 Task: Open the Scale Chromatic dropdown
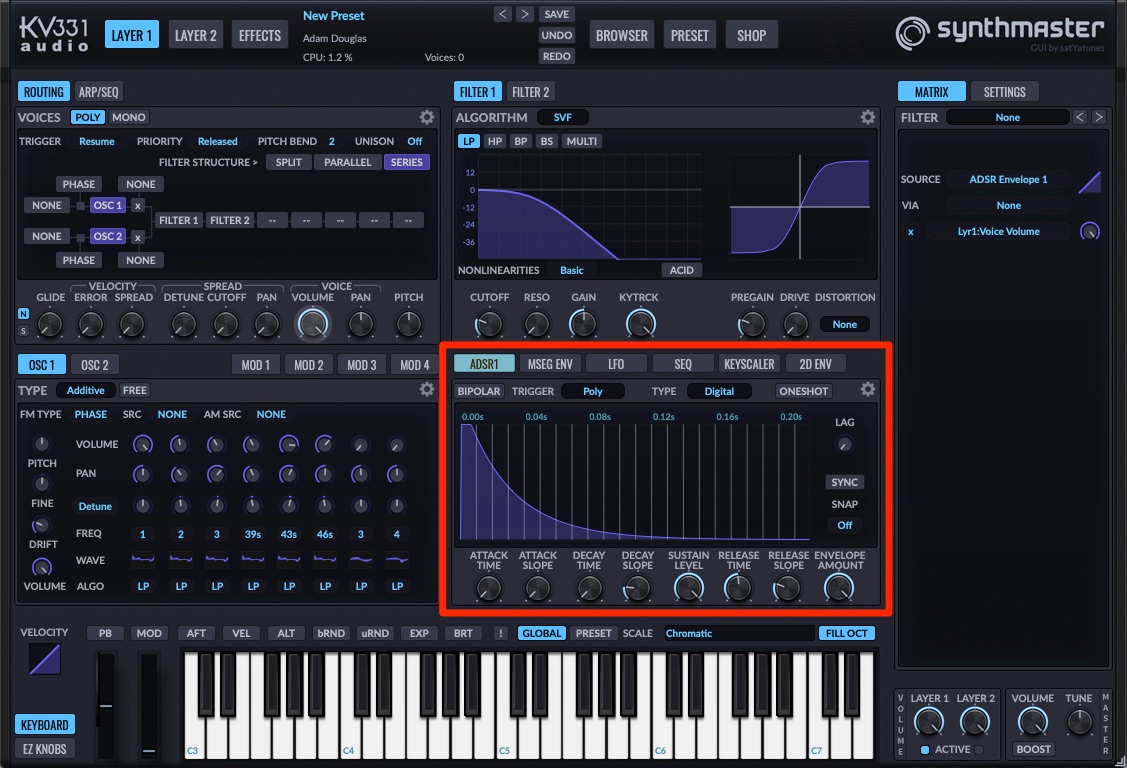pos(738,633)
